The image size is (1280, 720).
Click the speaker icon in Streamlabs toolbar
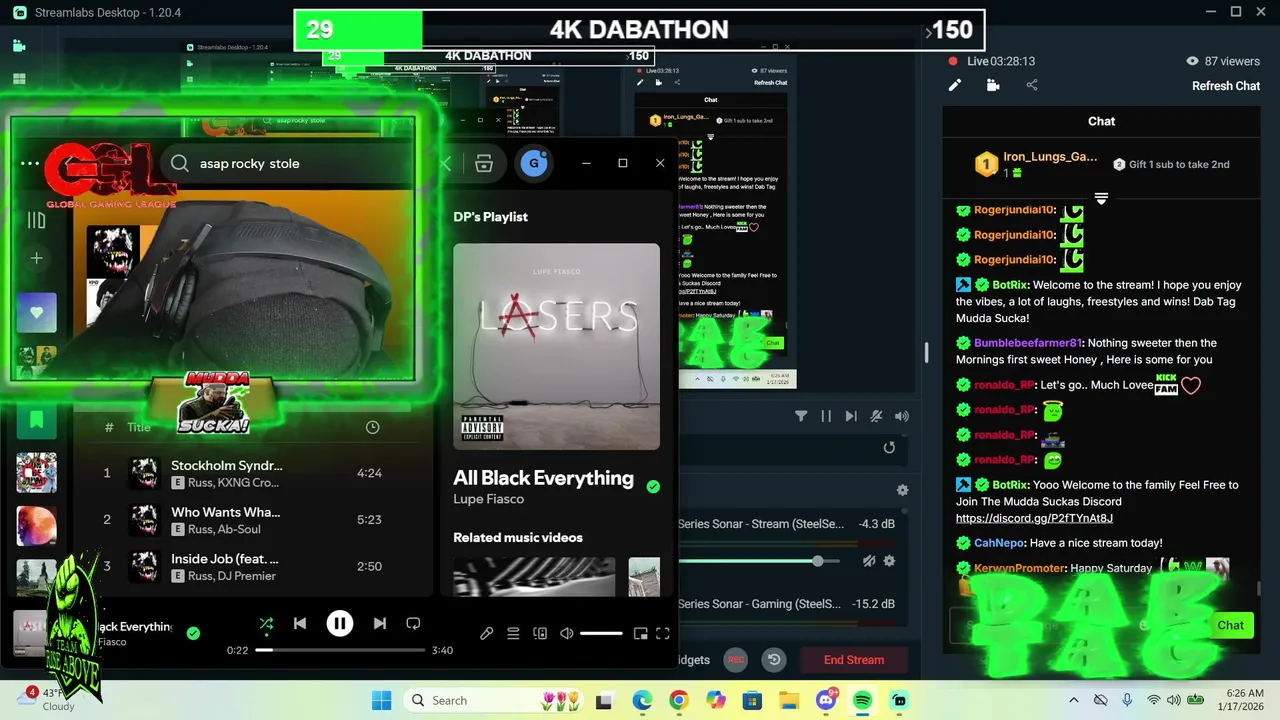pyautogui.click(x=902, y=416)
